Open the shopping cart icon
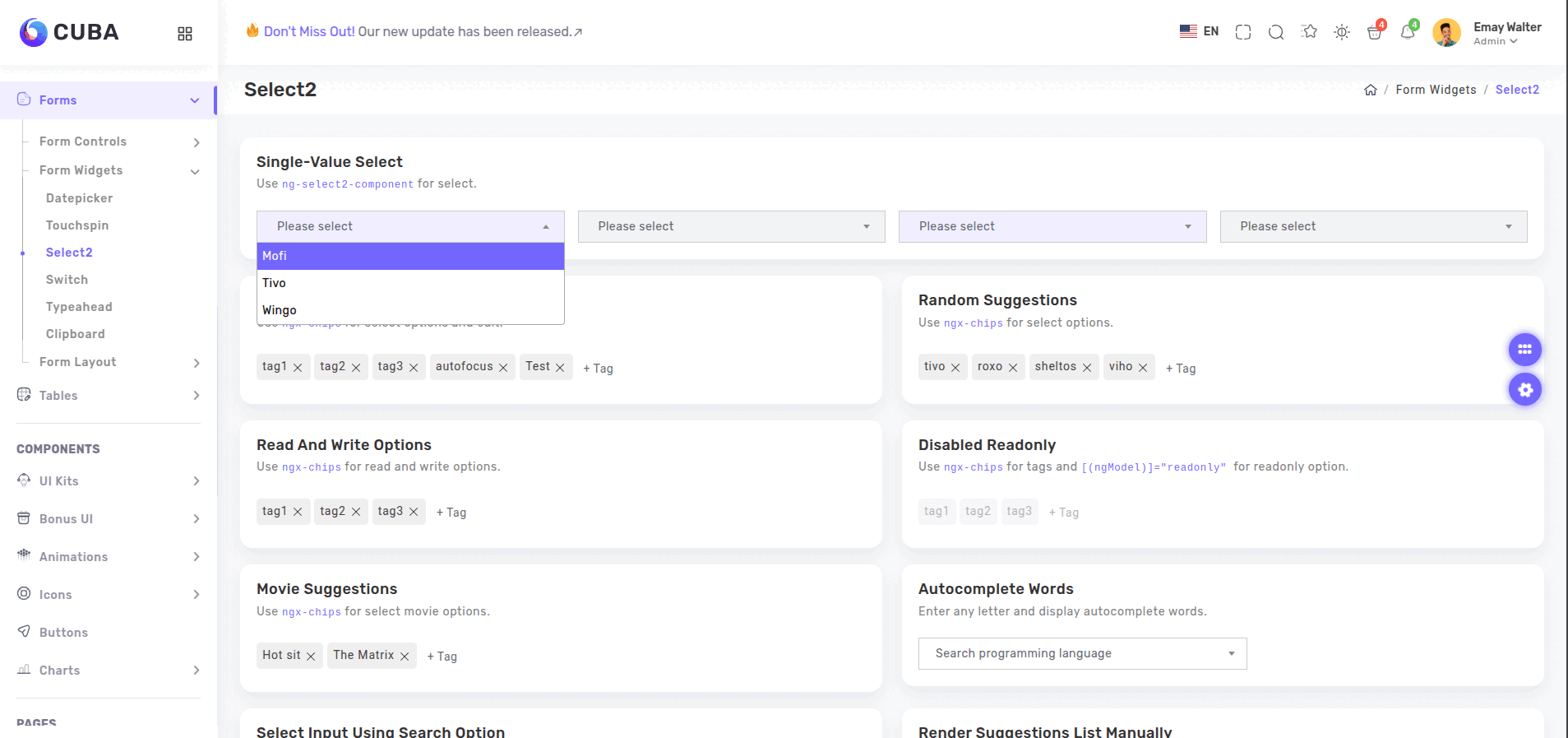This screenshot has height=738, width=1568. click(x=1374, y=32)
